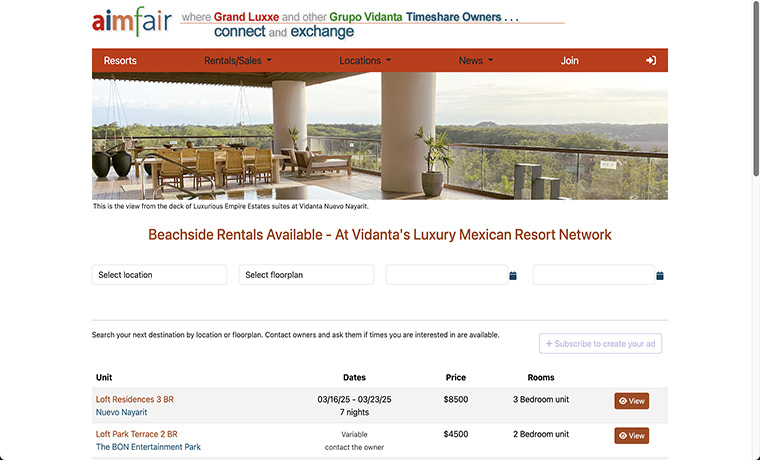
Task: Open Loft Residences 3 BR link
Action: pyautogui.click(x=135, y=399)
